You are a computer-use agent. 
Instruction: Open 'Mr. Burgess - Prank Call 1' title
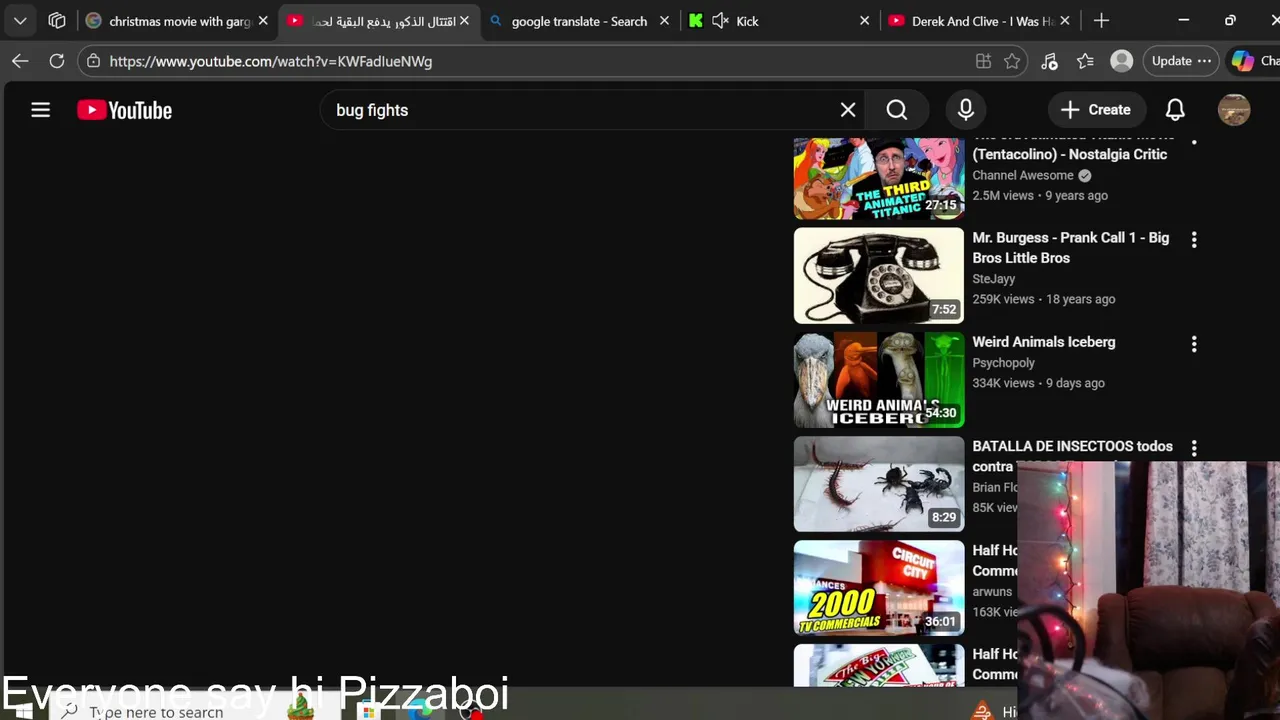pos(1071,248)
